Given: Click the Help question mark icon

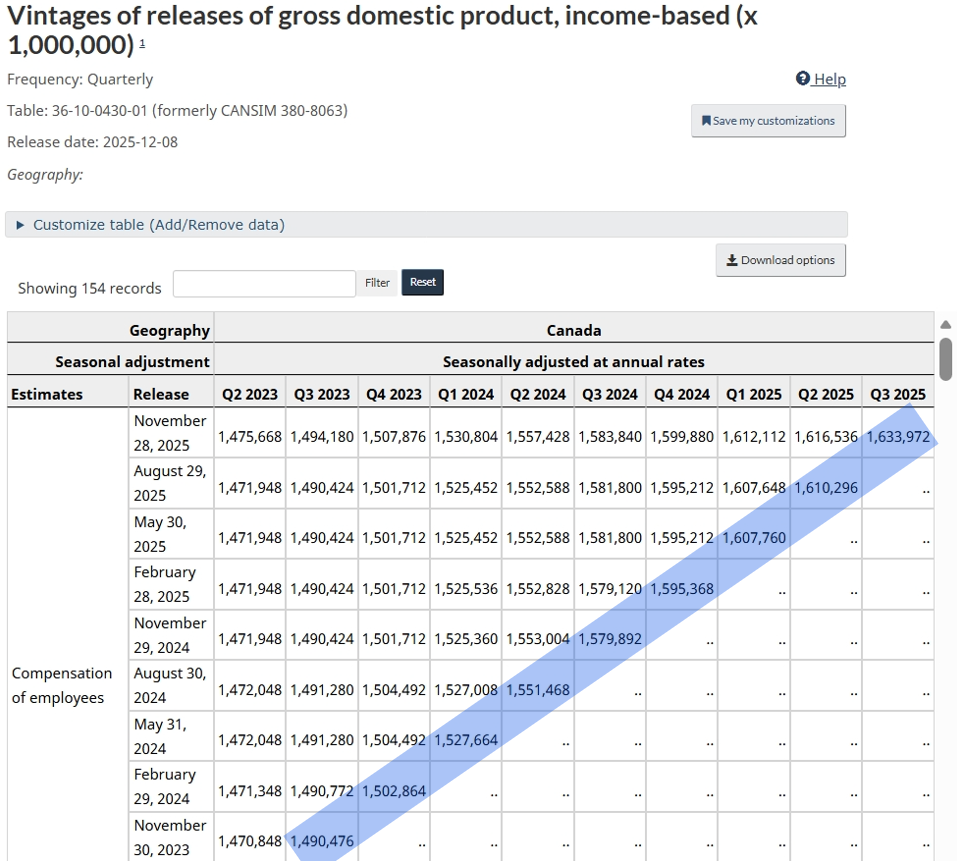Looking at the screenshot, I should pyautogui.click(x=802, y=78).
